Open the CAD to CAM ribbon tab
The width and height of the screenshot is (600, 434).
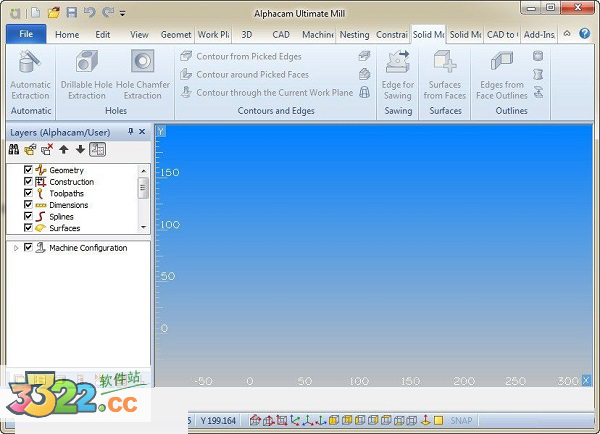502,34
